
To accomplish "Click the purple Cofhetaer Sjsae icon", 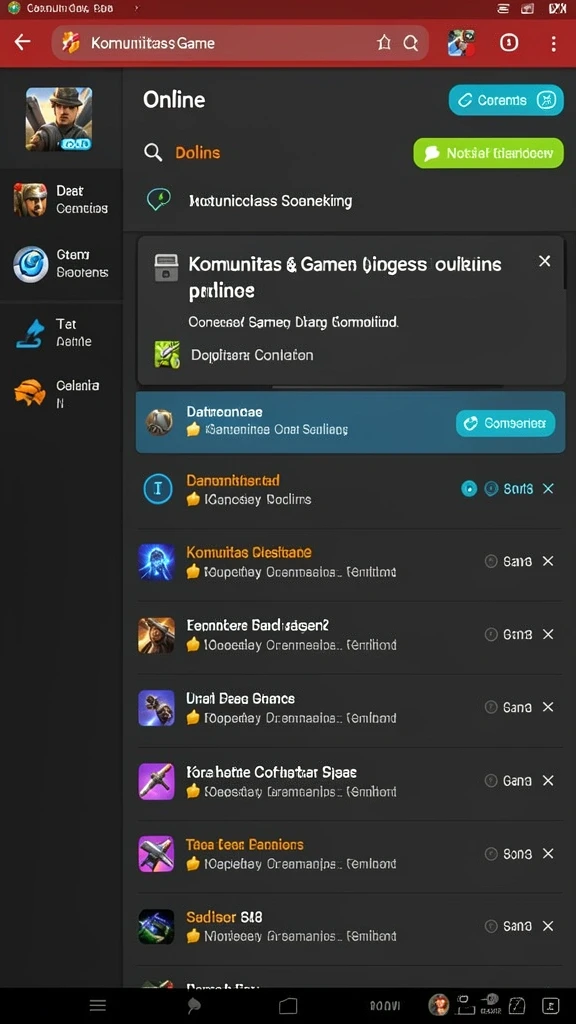I will point(157,782).
